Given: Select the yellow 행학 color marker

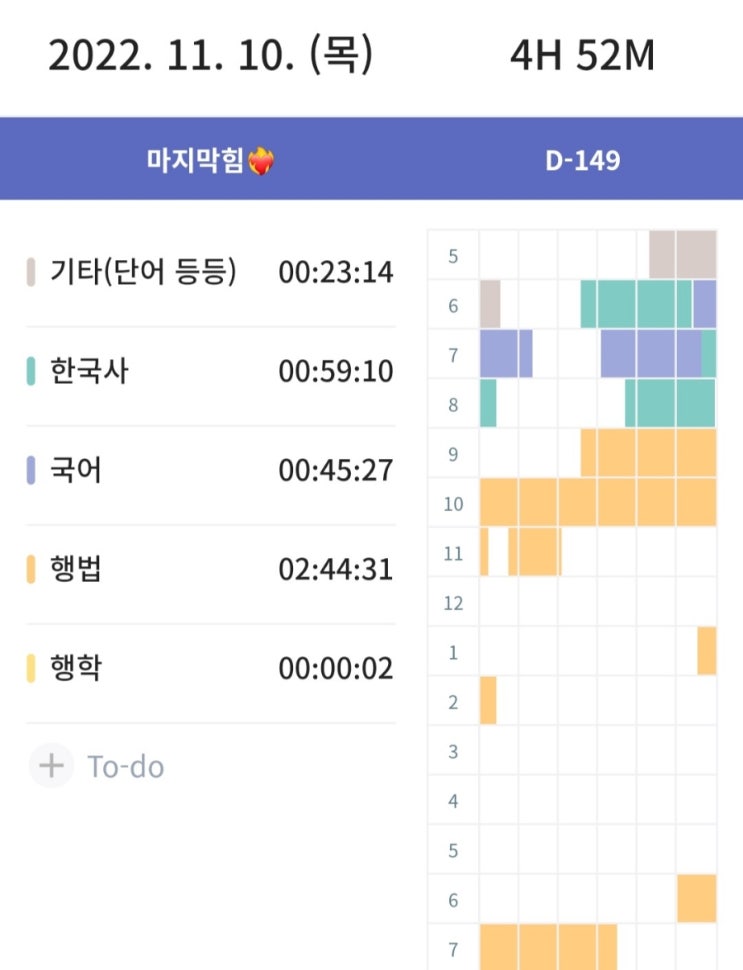Looking at the screenshot, I should tap(31, 668).
